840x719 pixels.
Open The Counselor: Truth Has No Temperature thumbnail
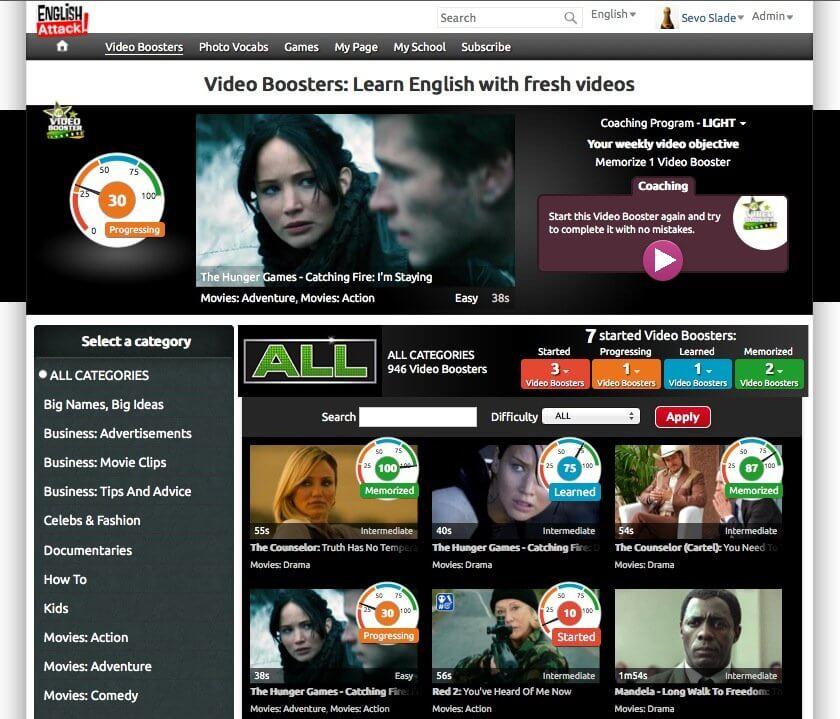click(334, 492)
